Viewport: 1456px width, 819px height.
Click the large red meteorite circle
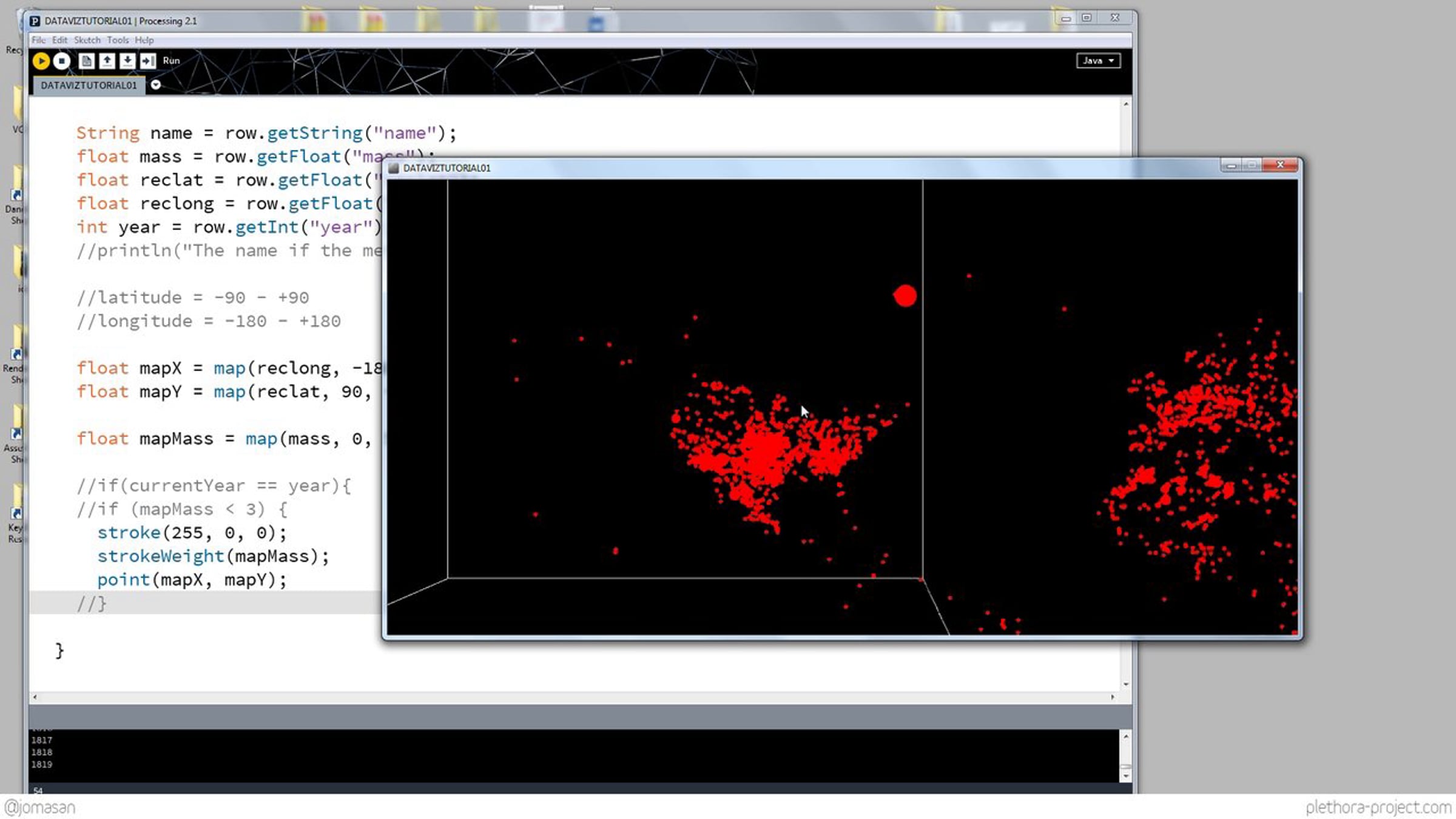coord(905,296)
